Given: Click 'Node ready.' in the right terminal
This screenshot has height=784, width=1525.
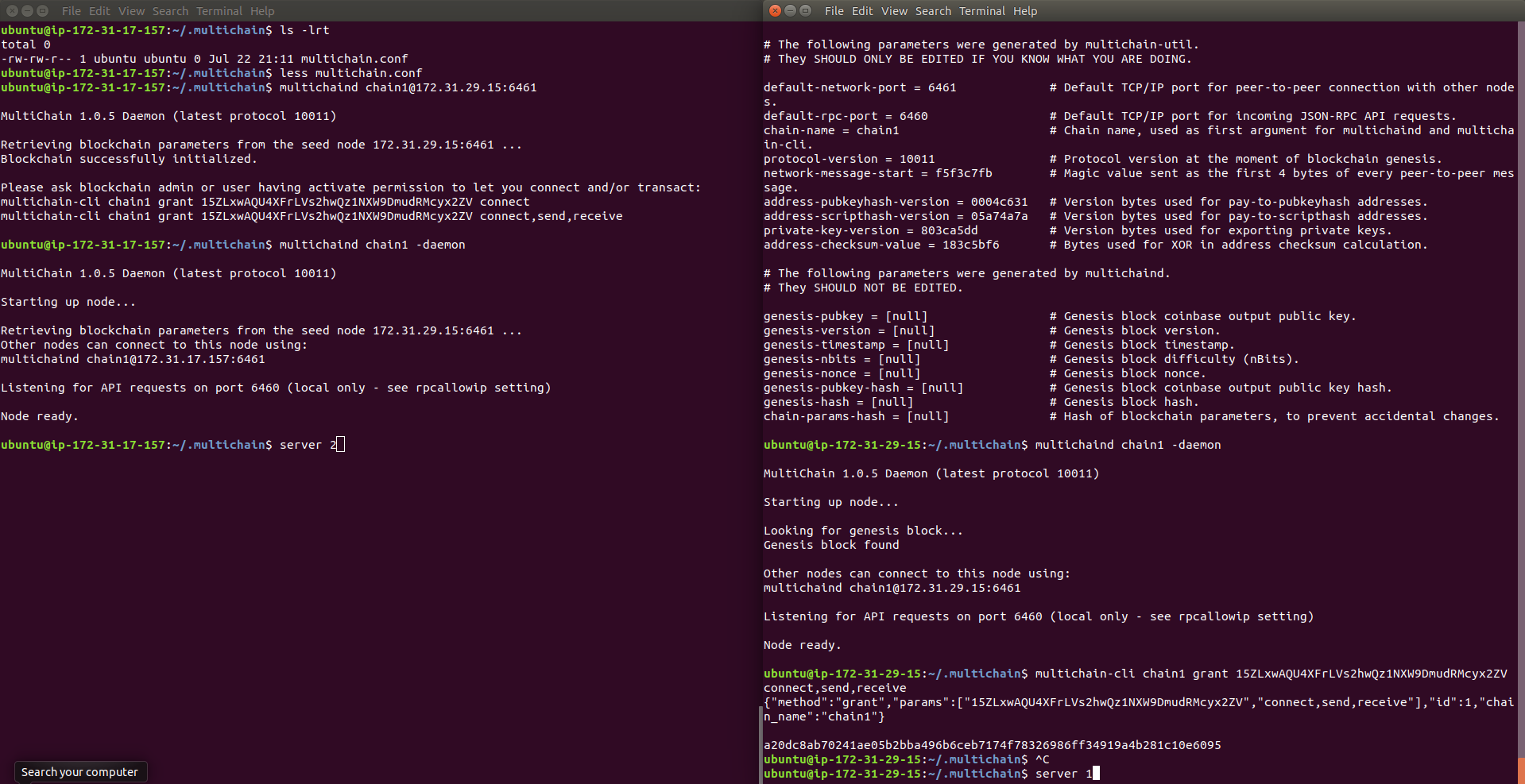Looking at the screenshot, I should [x=803, y=645].
